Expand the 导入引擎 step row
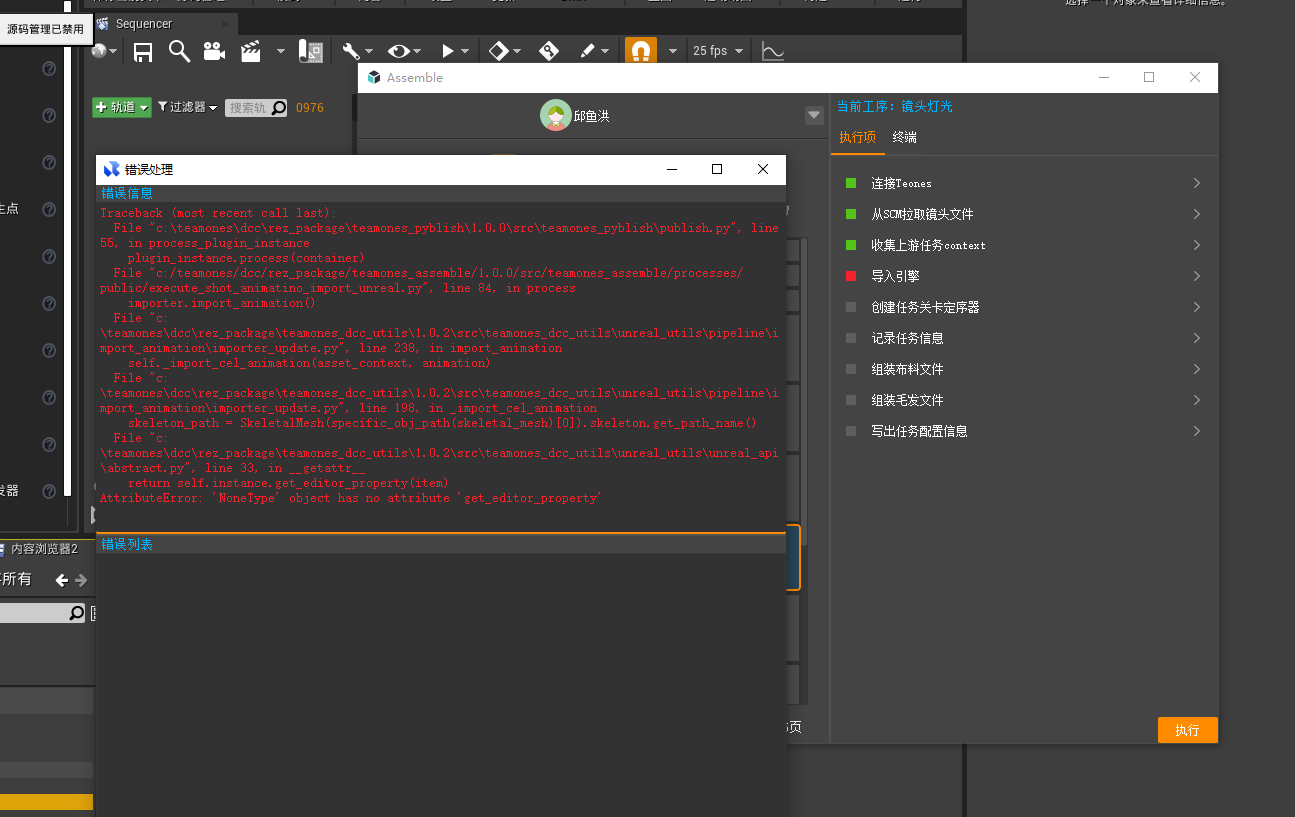1295x817 pixels. pyautogui.click(x=1196, y=276)
